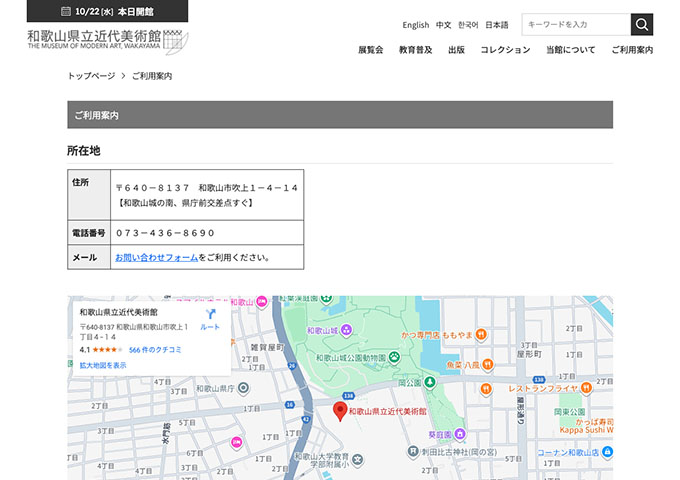This screenshot has height=480, width=680.
Task: Click the 岡公園 green park marker
Action: click(x=430, y=383)
